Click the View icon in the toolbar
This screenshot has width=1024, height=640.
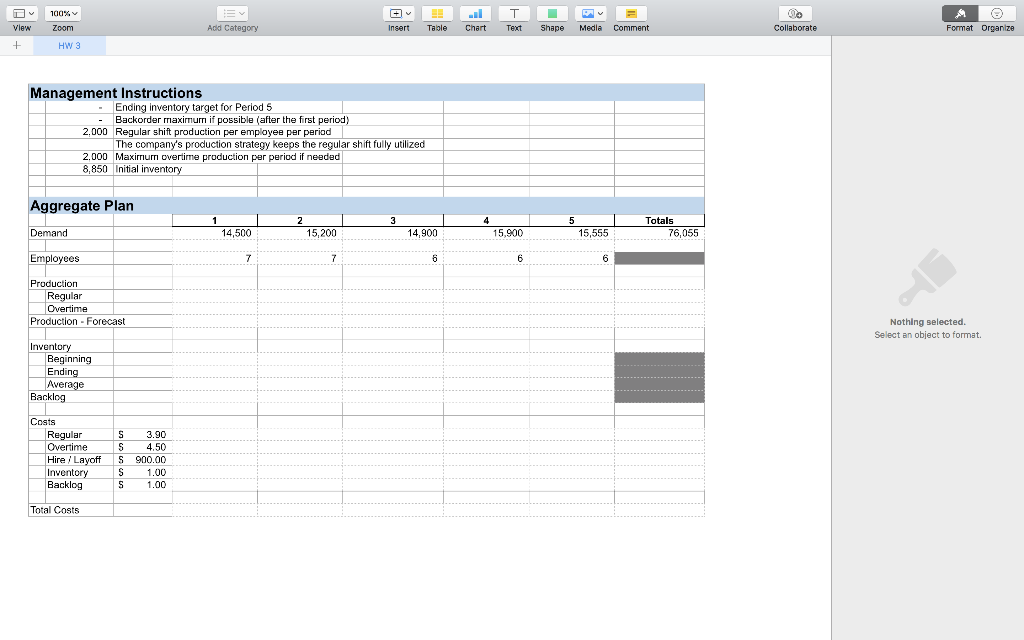[22, 13]
